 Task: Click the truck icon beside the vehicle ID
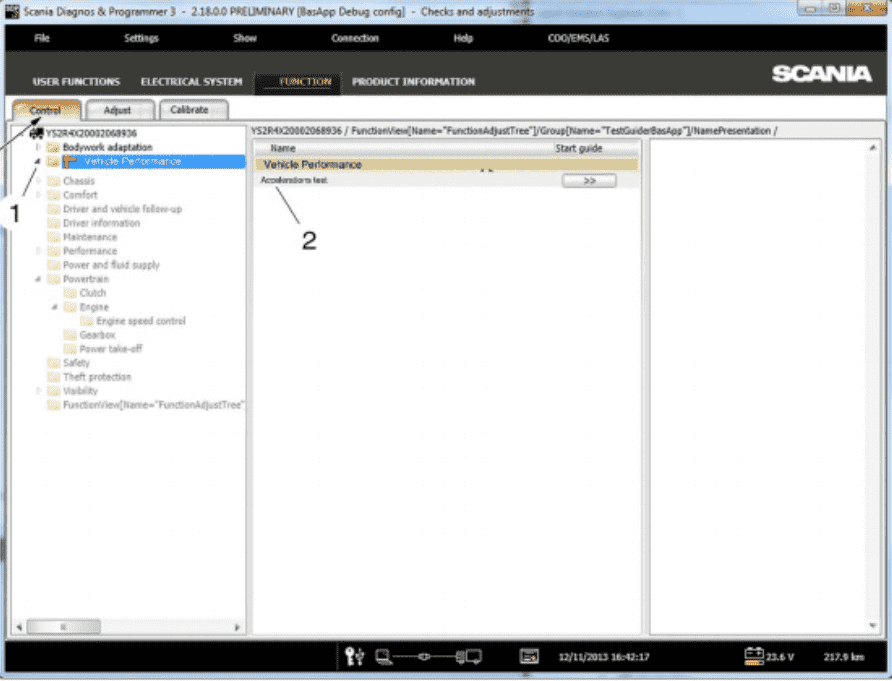[37, 133]
